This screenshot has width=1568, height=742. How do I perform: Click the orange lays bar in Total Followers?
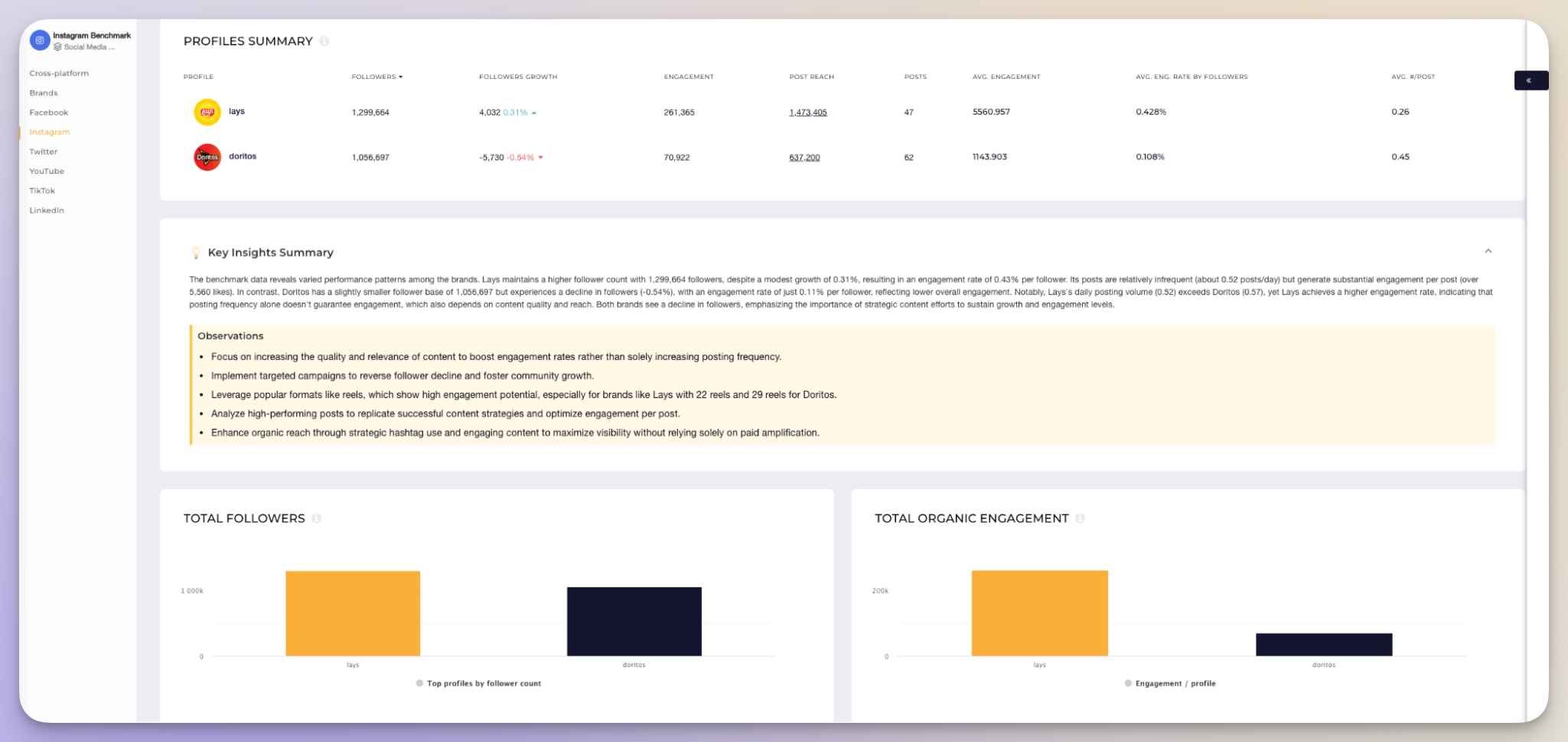pyautogui.click(x=353, y=613)
